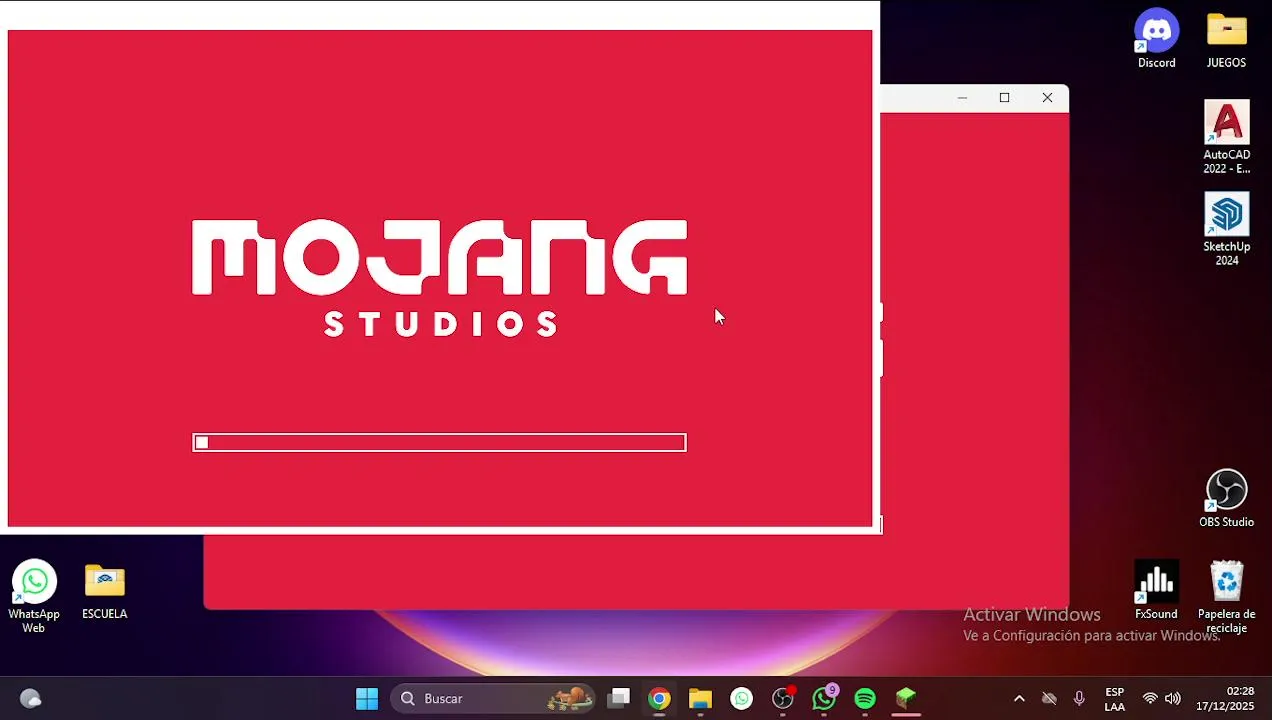Launch AutoCAD 2022 desktop shortcut
The height and width of the screenshot is (720, 1272).
[1226, 137]
